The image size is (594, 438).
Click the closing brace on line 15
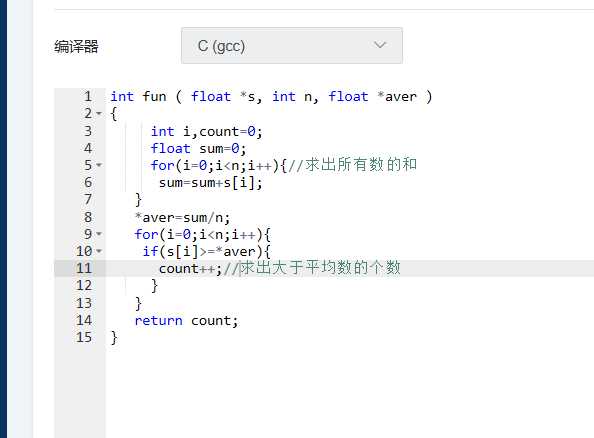pos(114,337)
